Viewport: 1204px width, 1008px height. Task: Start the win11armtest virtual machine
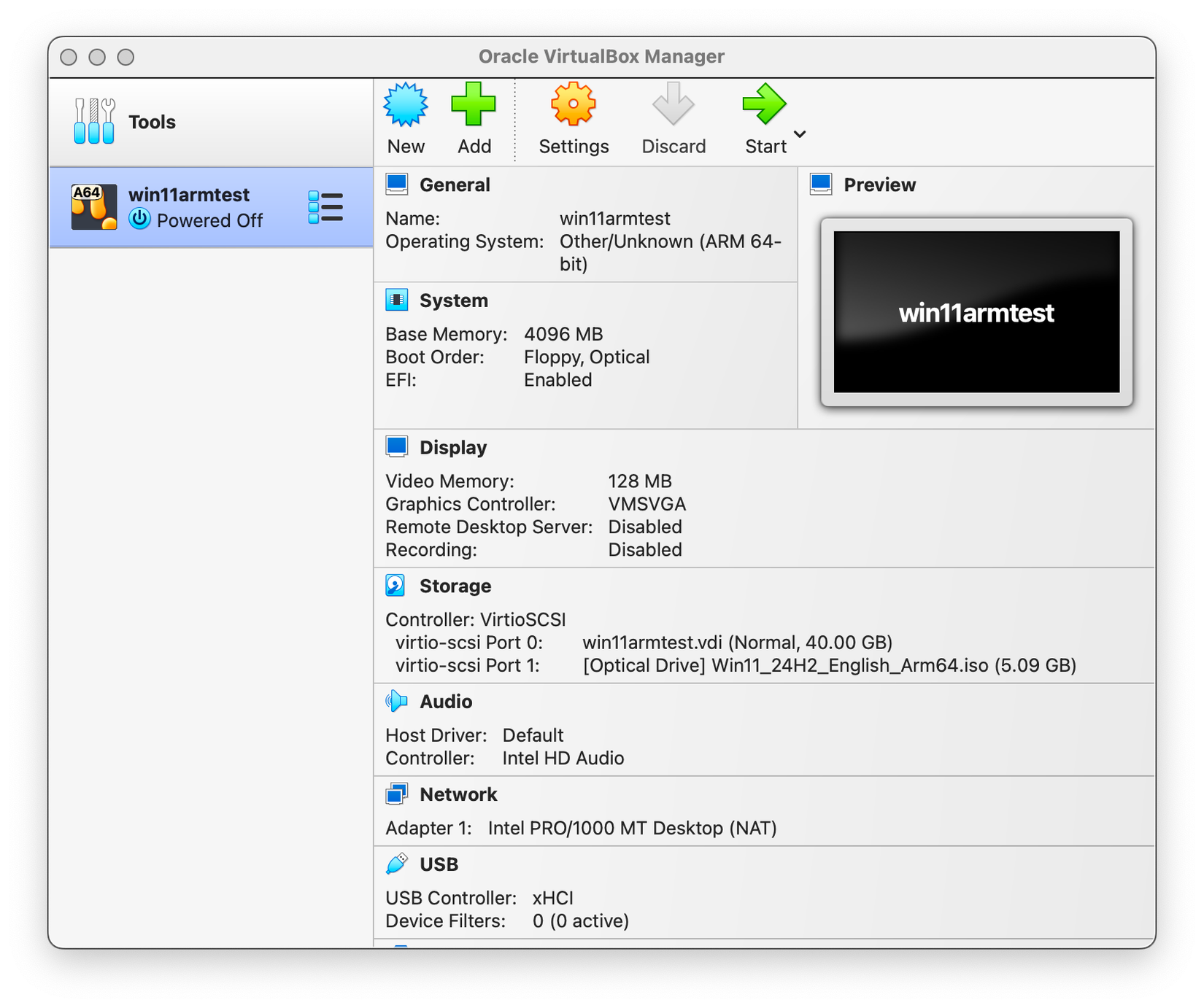[x=765, y=104]
